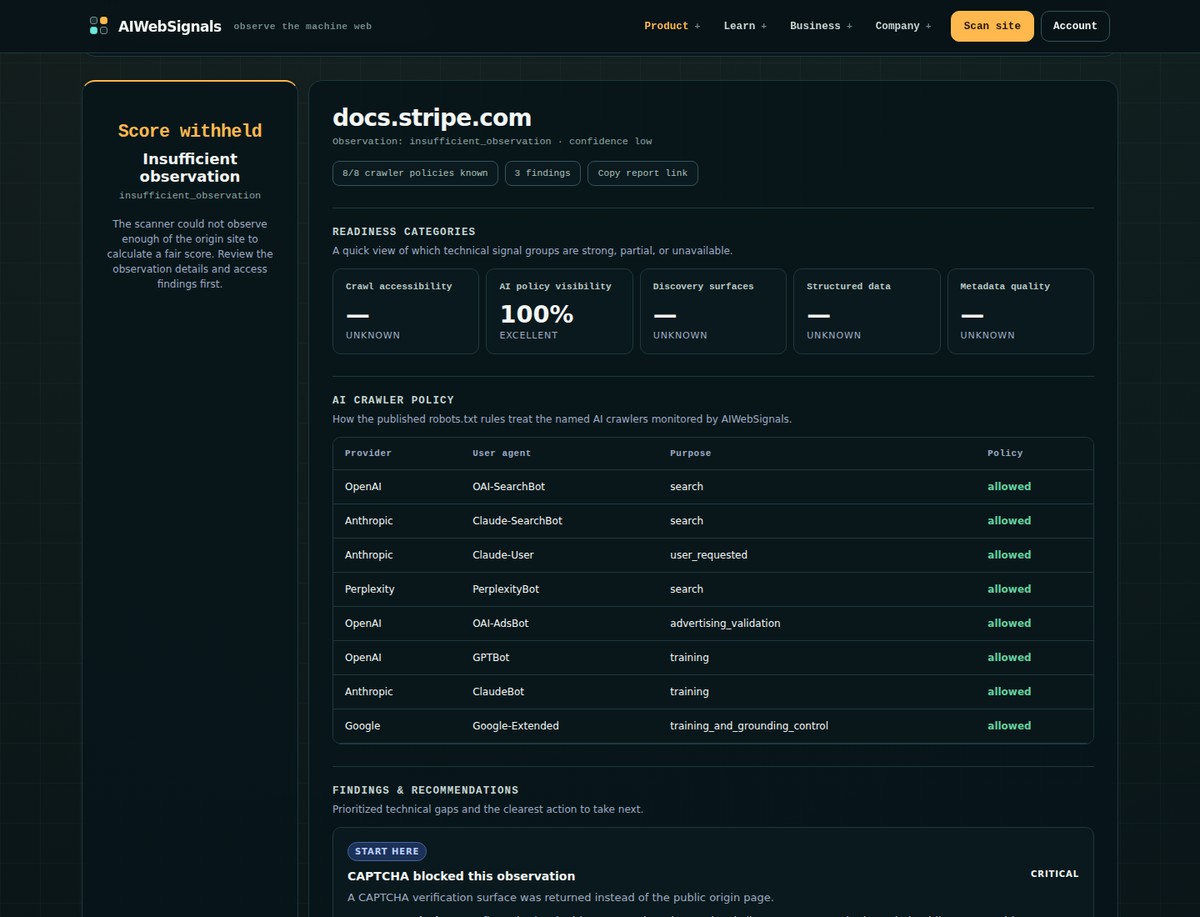Click the advertising_validation purpose cell
The image size is (1200, 917).
[x=725, y=623]
